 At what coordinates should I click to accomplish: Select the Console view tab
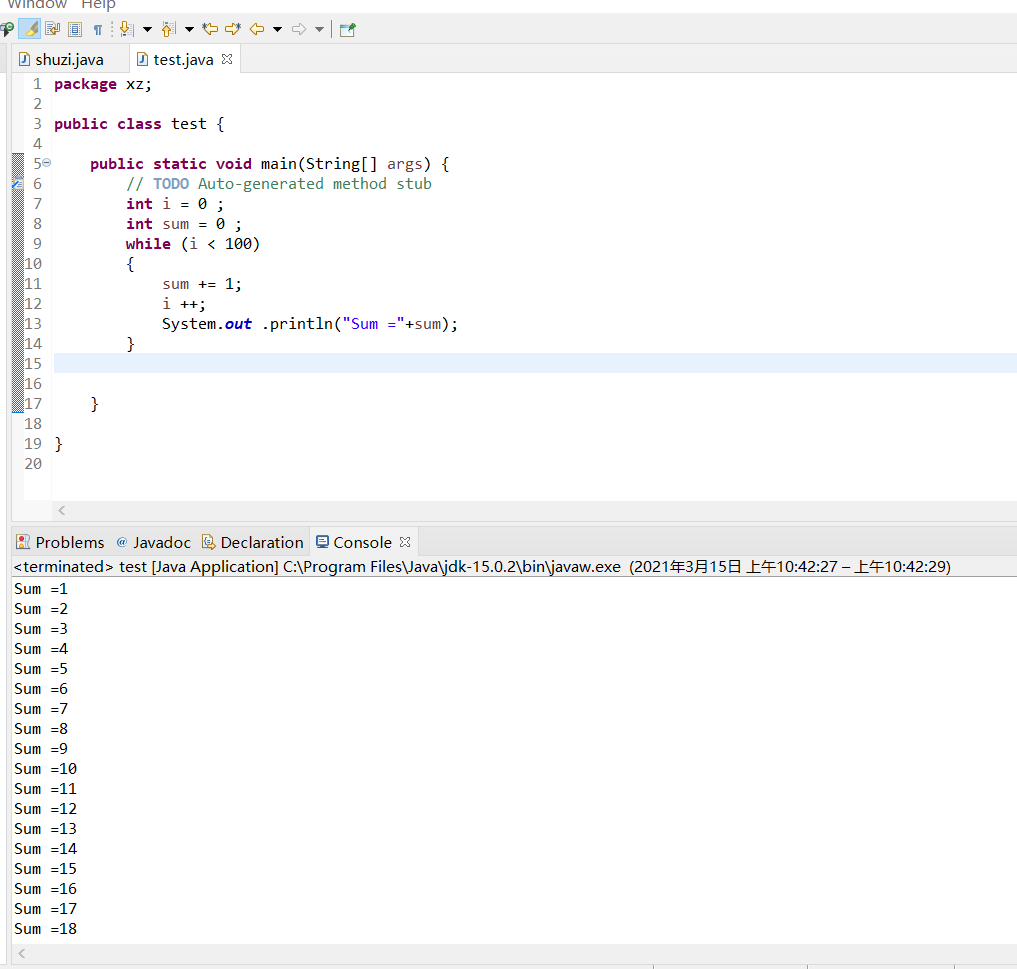coord(362,542)
